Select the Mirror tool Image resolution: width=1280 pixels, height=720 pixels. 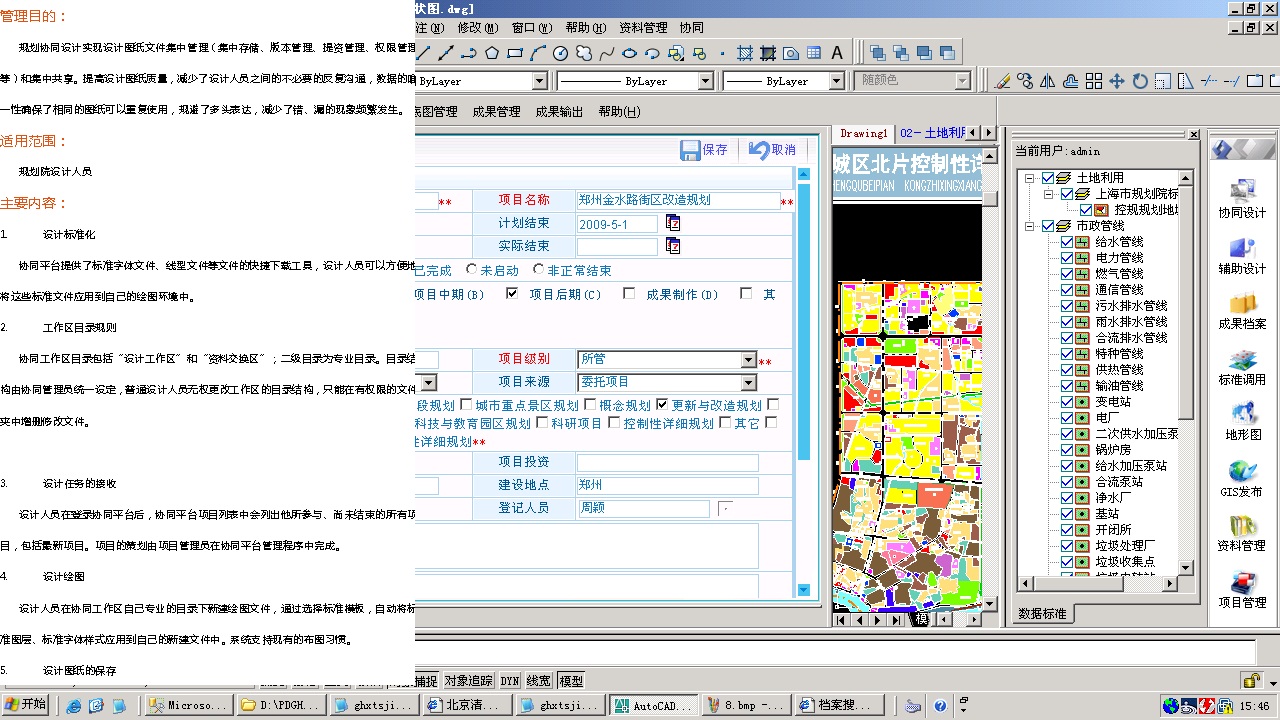point(1048,81)
